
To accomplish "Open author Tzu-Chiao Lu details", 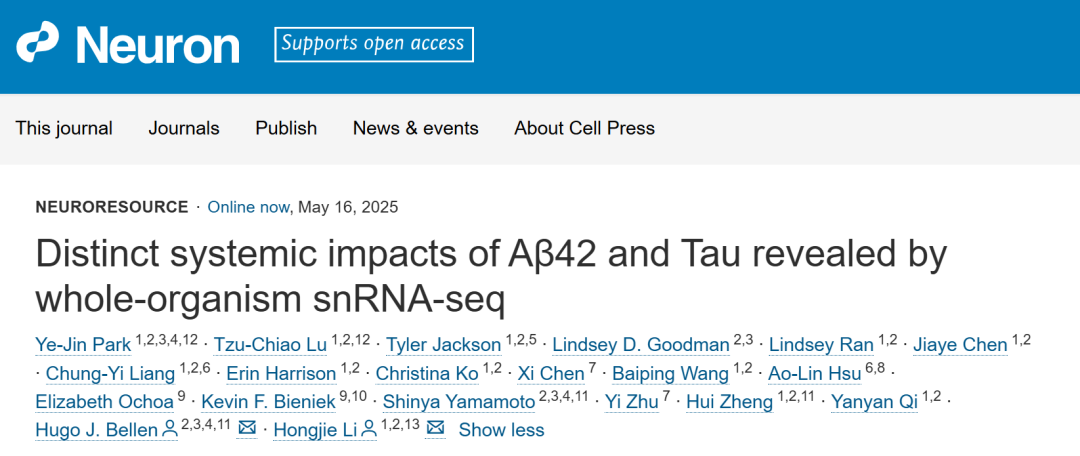I will (270, 344).
